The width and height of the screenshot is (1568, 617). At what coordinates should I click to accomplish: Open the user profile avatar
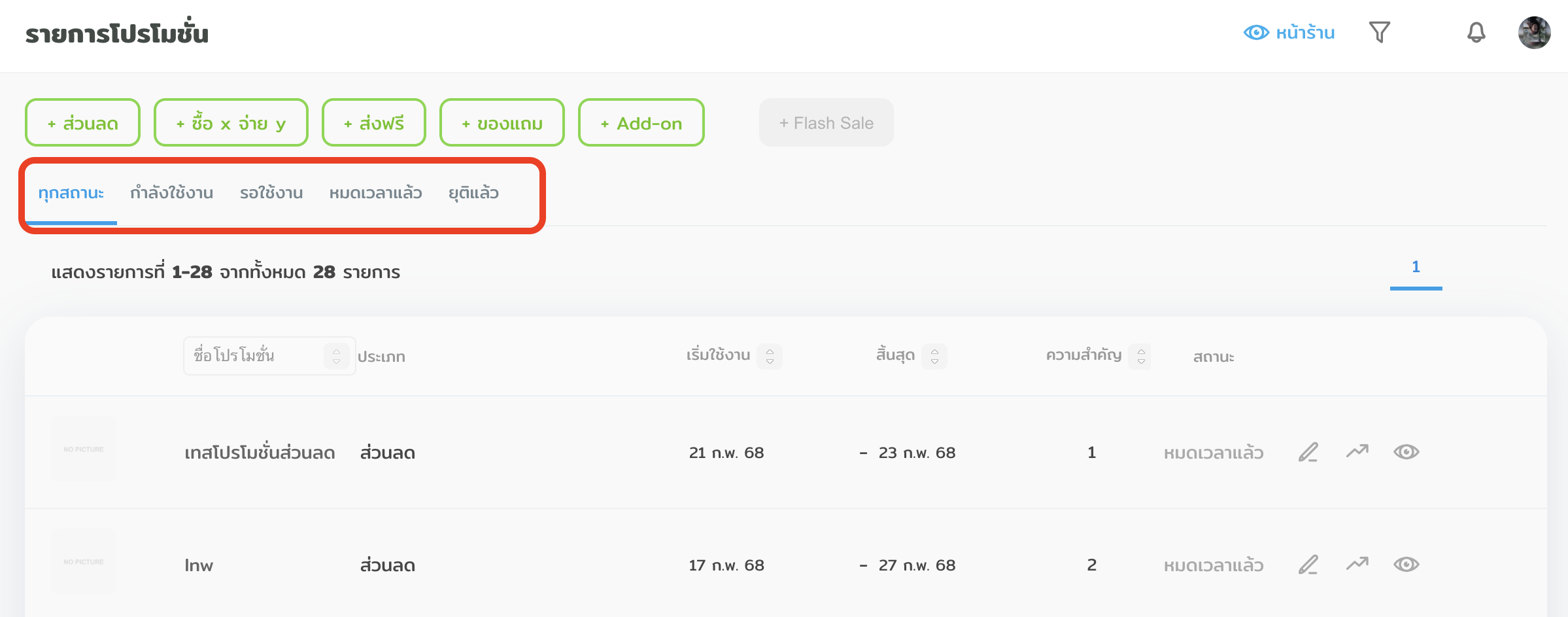coord(1533,33)
